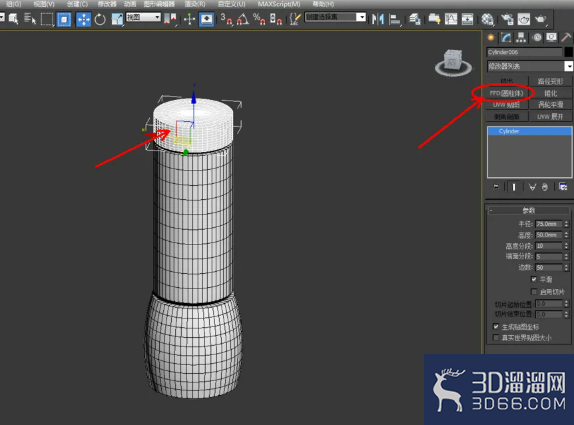
Task: Open the Material Editor icon
Action: tap(487, 19)
